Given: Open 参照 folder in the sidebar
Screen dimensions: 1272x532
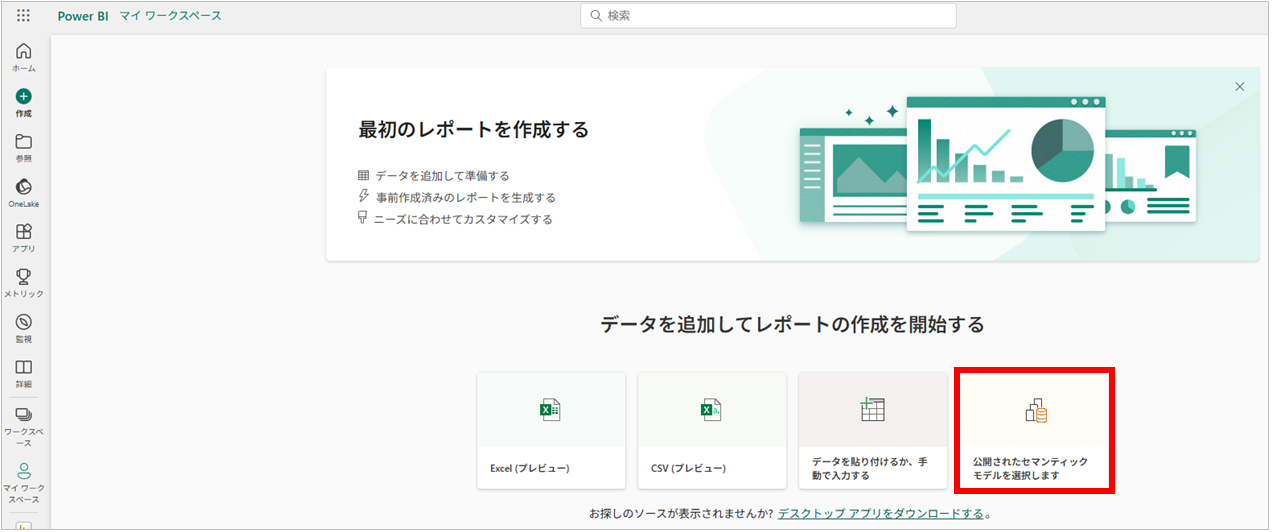Looking at the screenshot, I should [x=24, y=148].
